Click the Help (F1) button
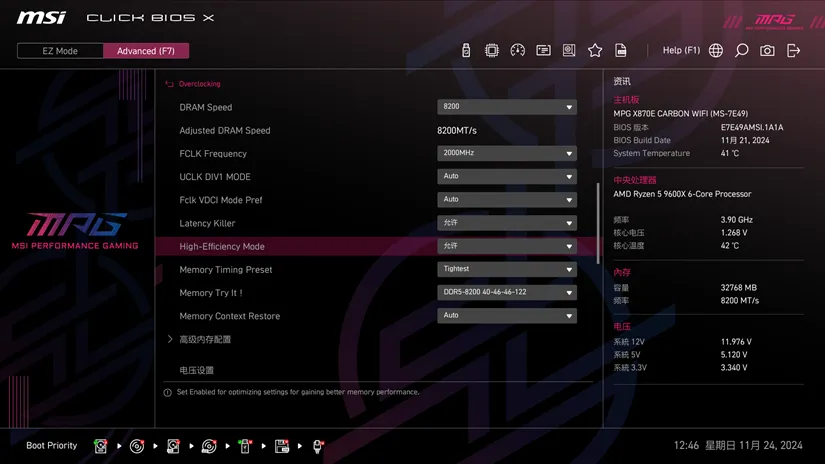The height and width of the screenshot is (464, 825). [x=681, y=50]
